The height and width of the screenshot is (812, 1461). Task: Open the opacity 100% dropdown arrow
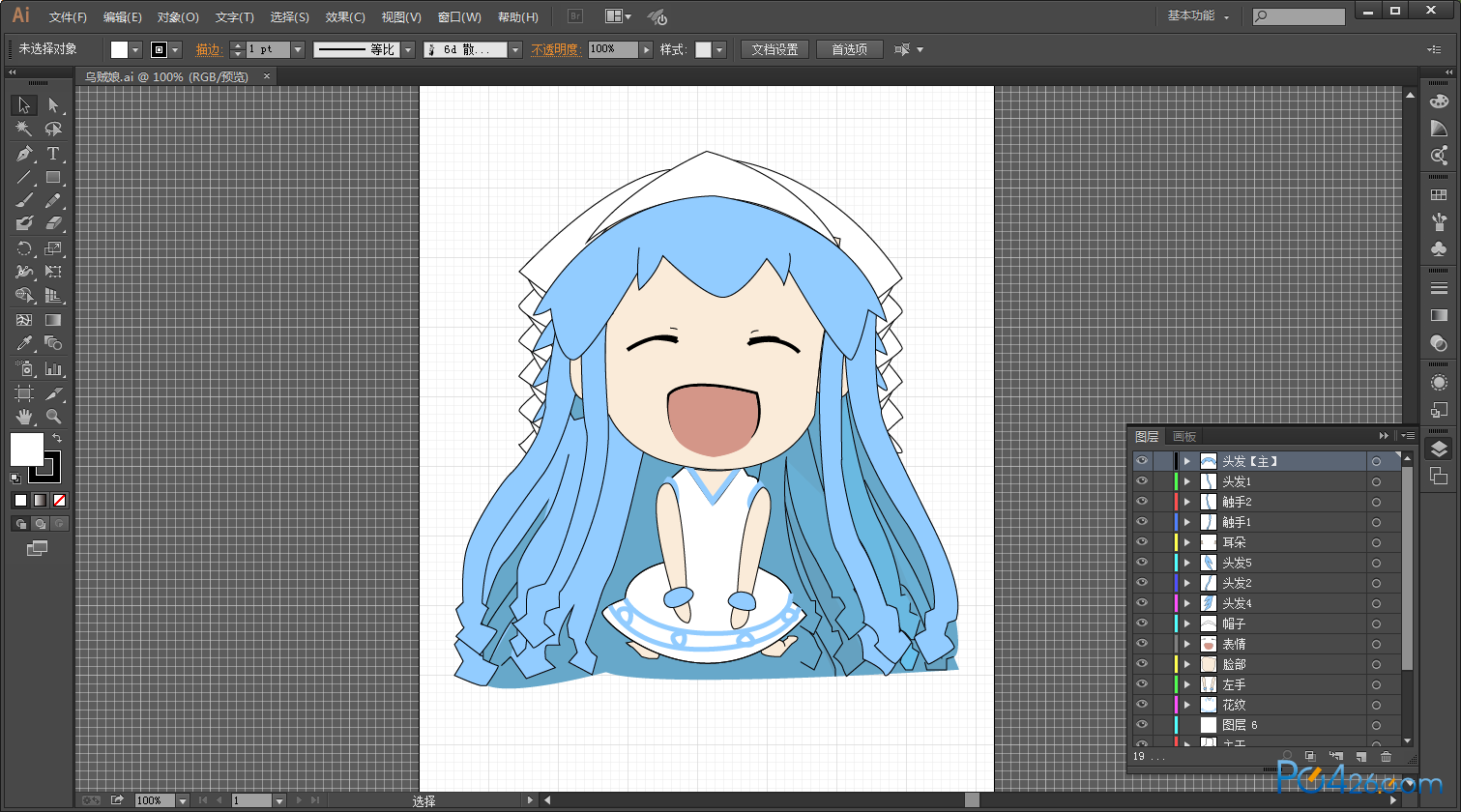click(646, 49)
